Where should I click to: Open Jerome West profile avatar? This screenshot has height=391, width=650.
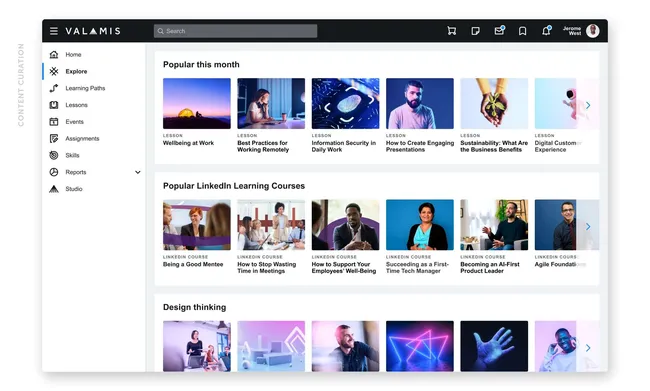pos(593,31)
